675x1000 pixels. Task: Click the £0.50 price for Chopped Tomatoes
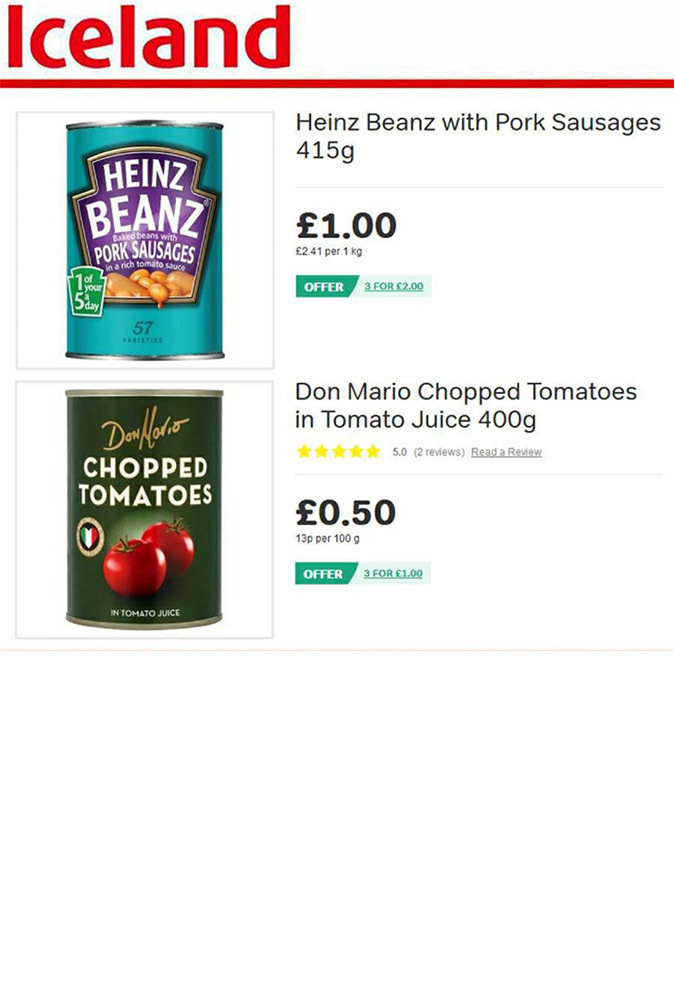(x=346, y=512)
